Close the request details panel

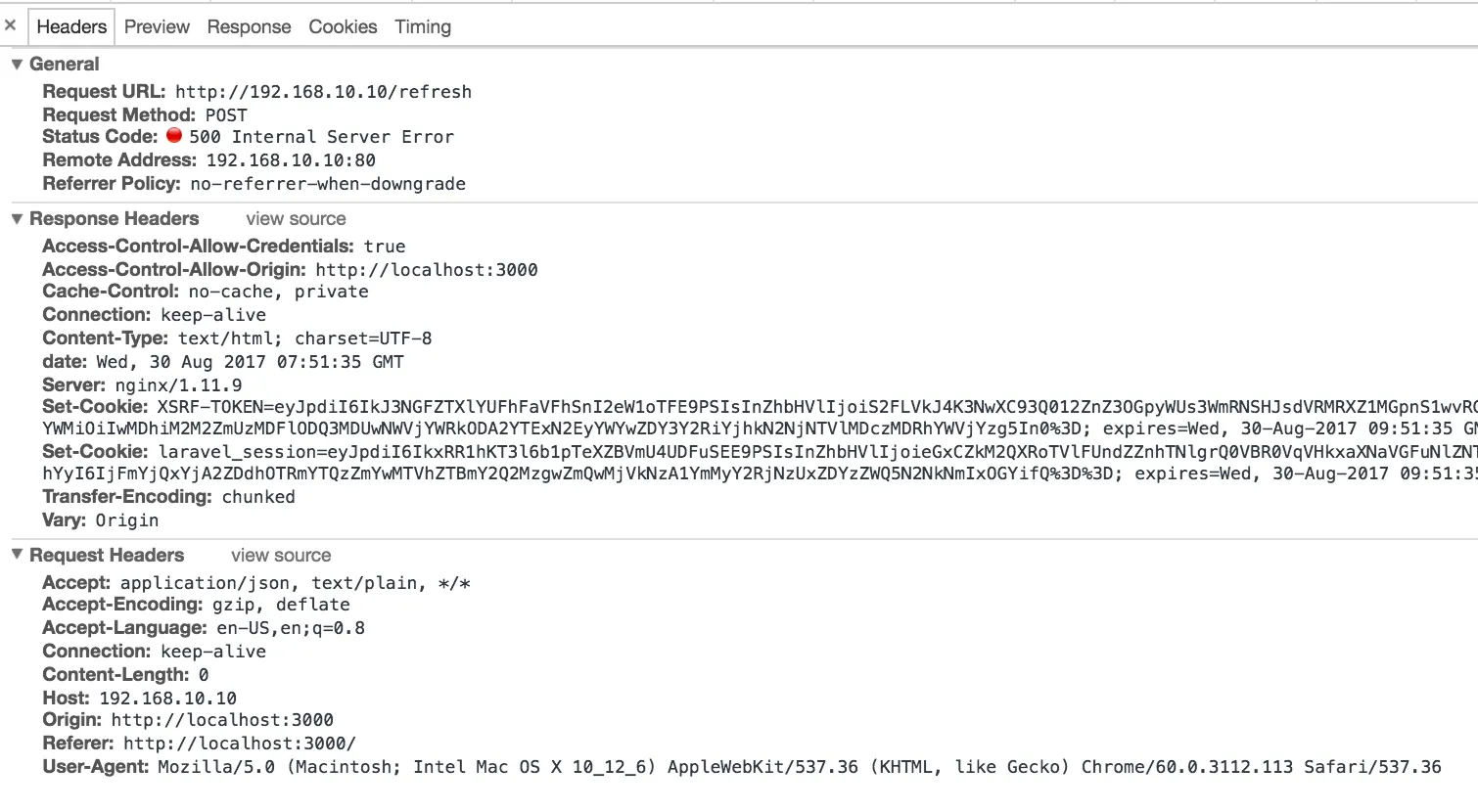pos(11,25)
